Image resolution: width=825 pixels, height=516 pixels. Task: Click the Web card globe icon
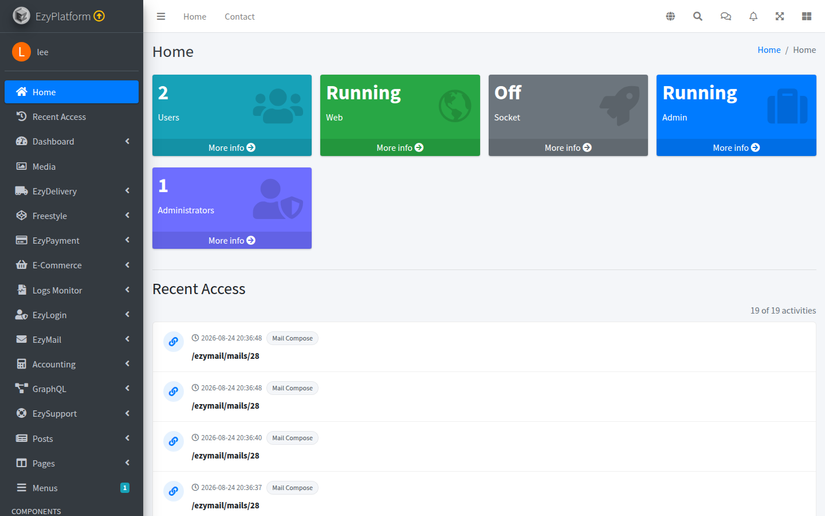pos(455,106)
